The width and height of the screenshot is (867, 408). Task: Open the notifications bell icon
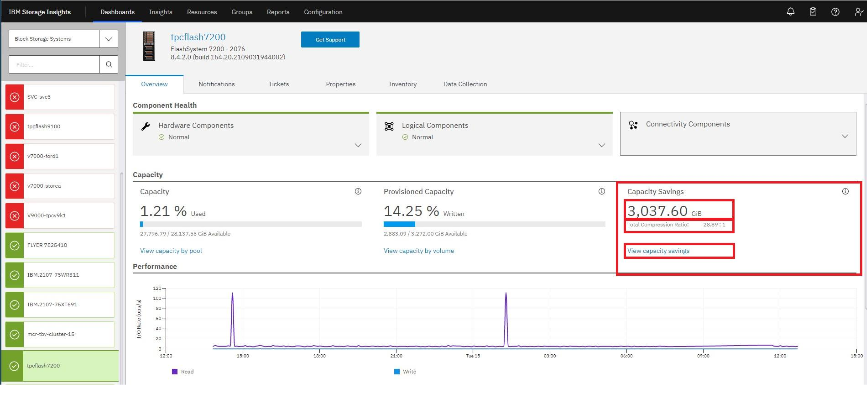[790, 12]
